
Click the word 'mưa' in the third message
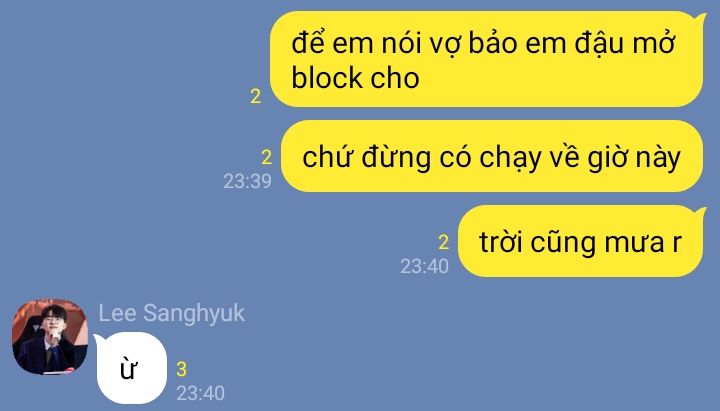coord(631,242)
